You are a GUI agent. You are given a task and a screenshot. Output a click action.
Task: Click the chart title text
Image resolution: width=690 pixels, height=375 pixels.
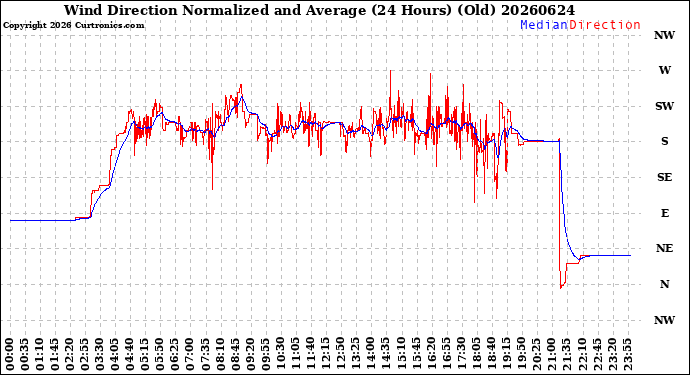pos(319,10)
